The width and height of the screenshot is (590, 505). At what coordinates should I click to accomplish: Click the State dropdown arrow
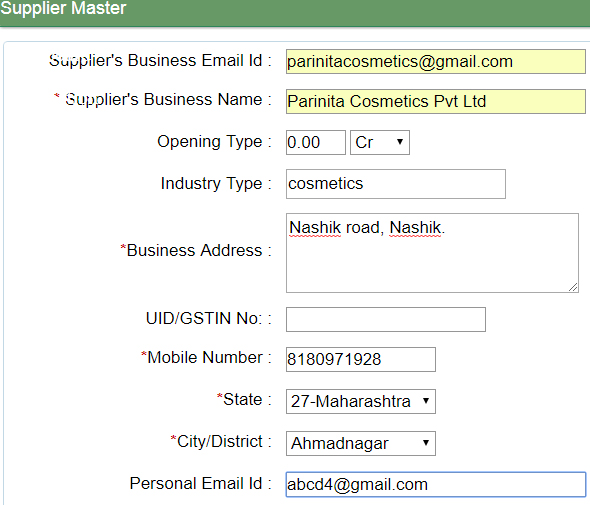pyautogui.click(x=426, y=401)
